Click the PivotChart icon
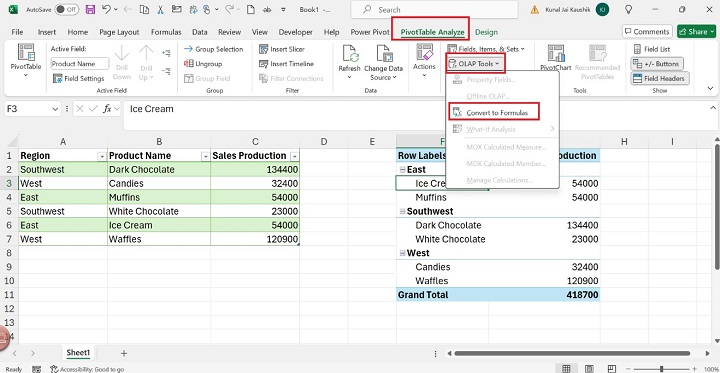Image resolution: width=720 pixels, height=373 pixels. pos(556,53)
